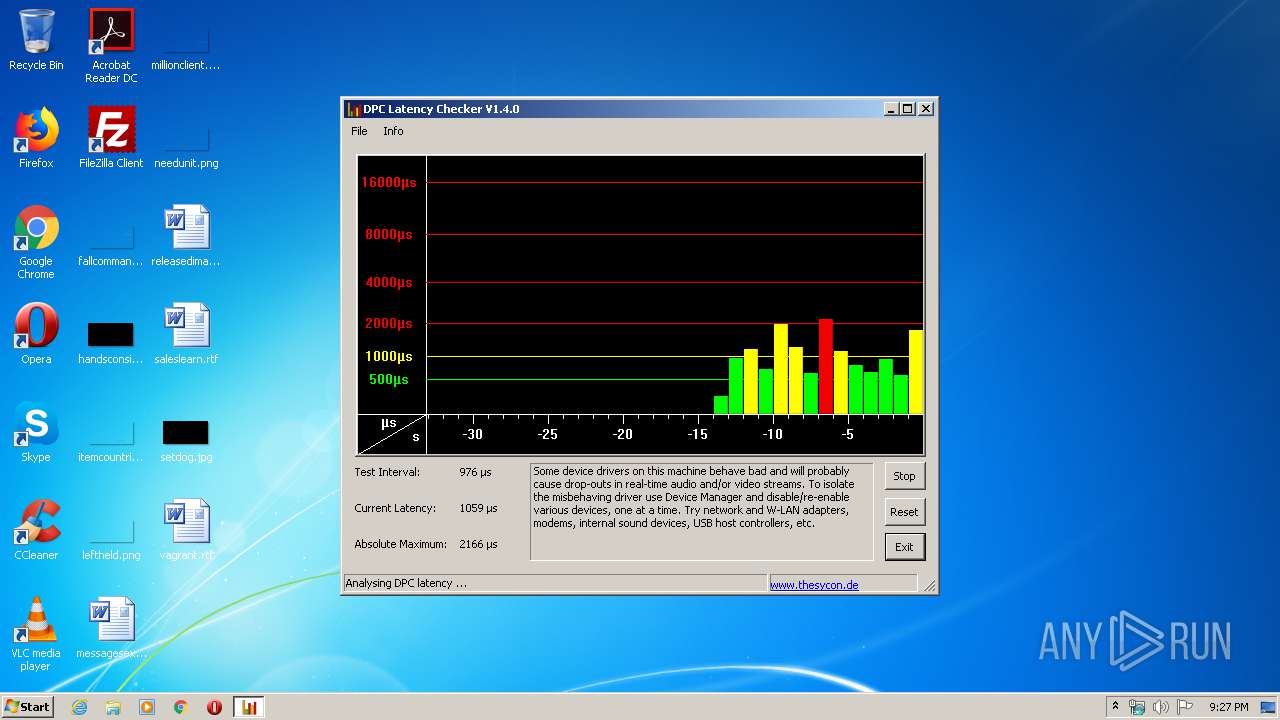
Task: Click the tall red latency bar
Action: (x=825, y=366)
